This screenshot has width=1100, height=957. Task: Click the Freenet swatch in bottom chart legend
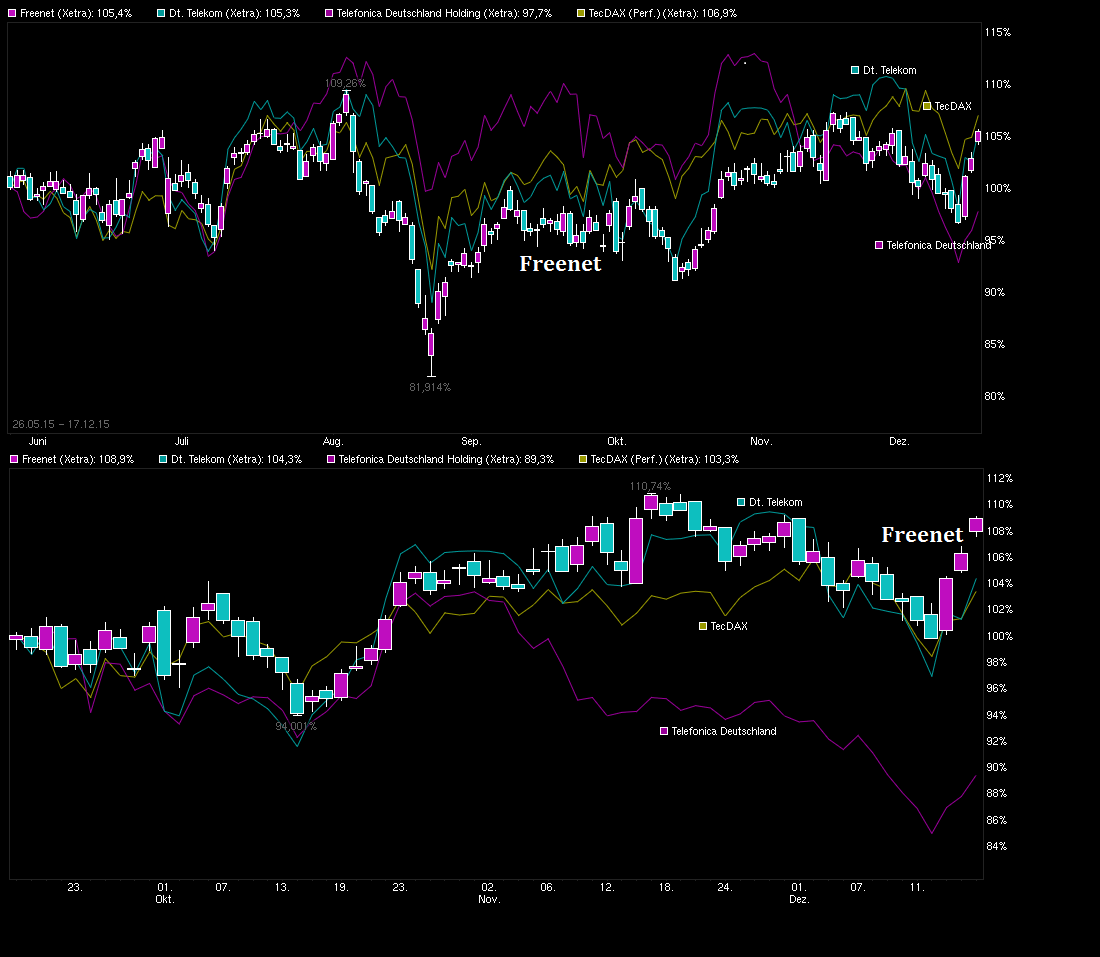coord(14,460)
